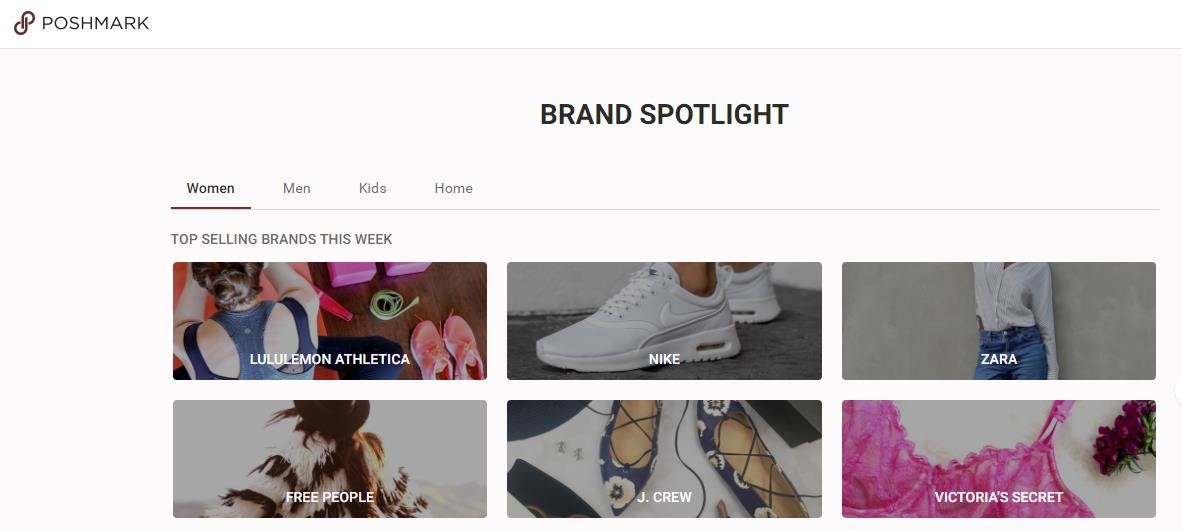Open the Lululemon Athletica brand tile image

point(329,305)
